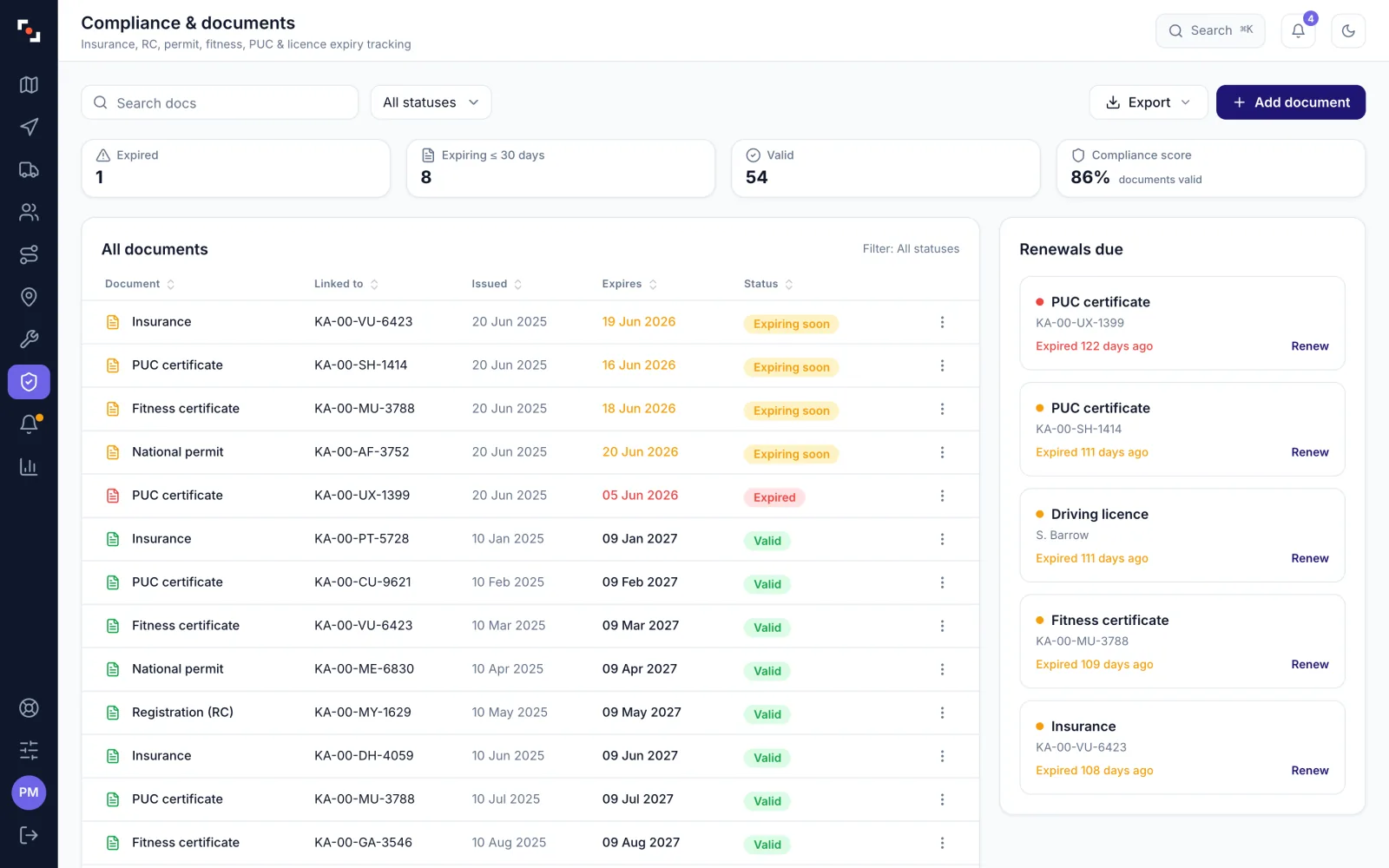Viewport: 1389px width, 868px height.
Task: Open the settings sliders sidebar icon
Action: [29, 750]
